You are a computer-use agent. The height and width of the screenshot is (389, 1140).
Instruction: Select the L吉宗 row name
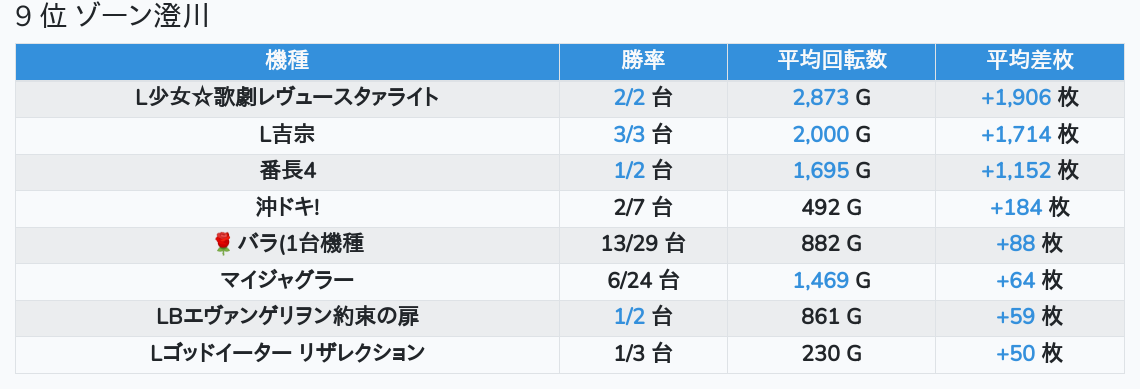(287, 135)
